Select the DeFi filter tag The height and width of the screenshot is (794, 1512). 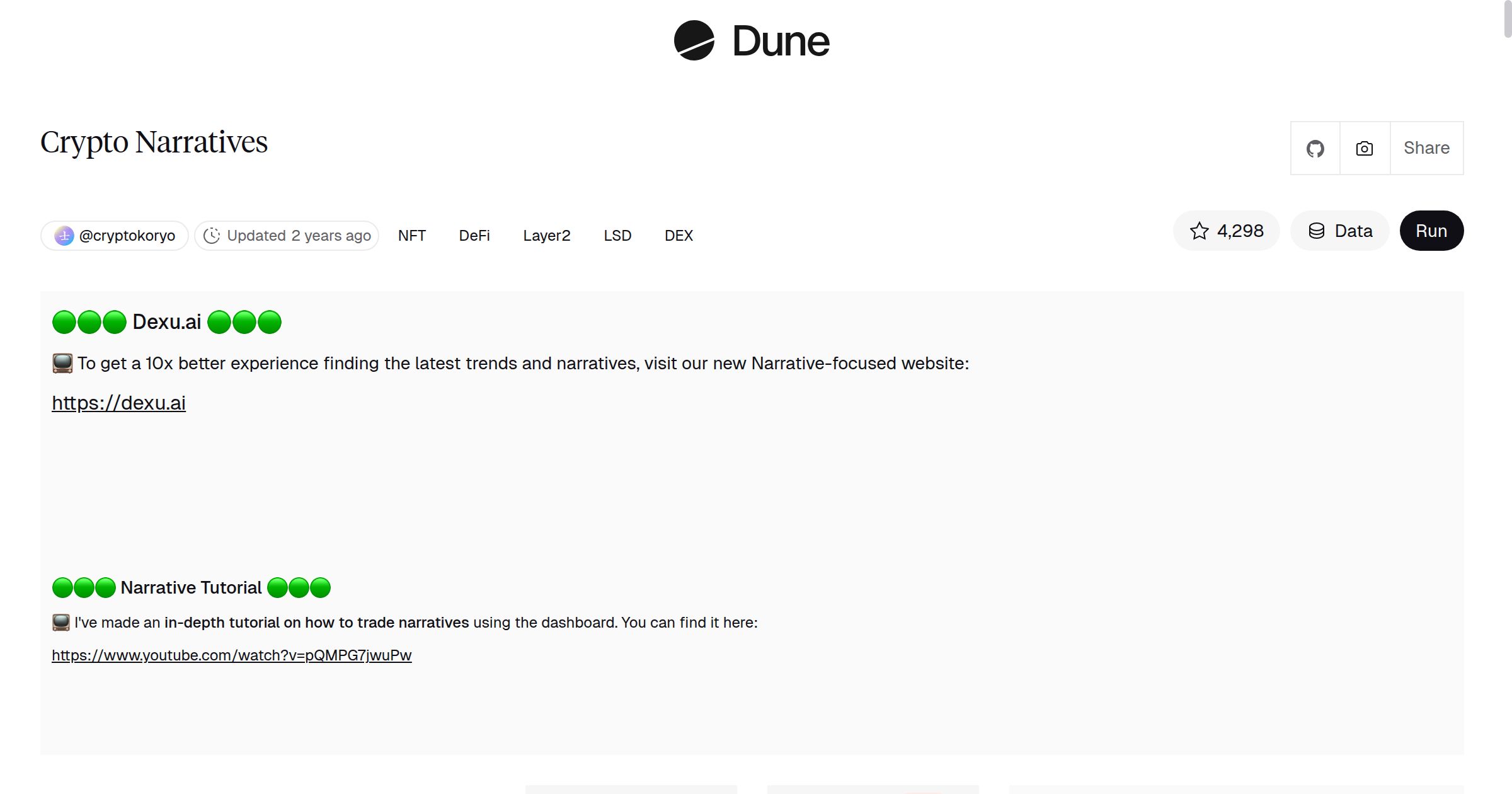474,235
